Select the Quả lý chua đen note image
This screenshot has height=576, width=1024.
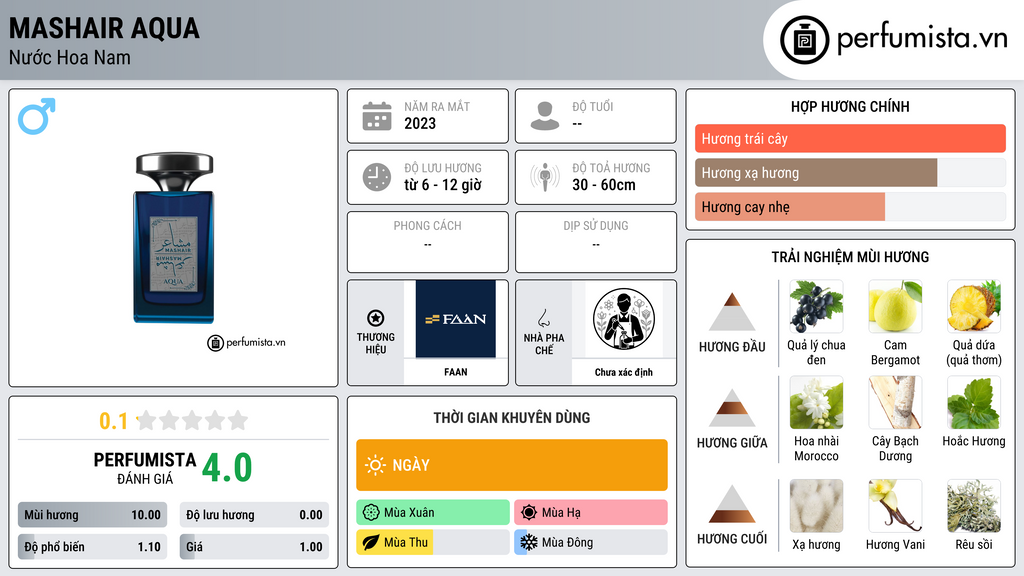point(816,307)
